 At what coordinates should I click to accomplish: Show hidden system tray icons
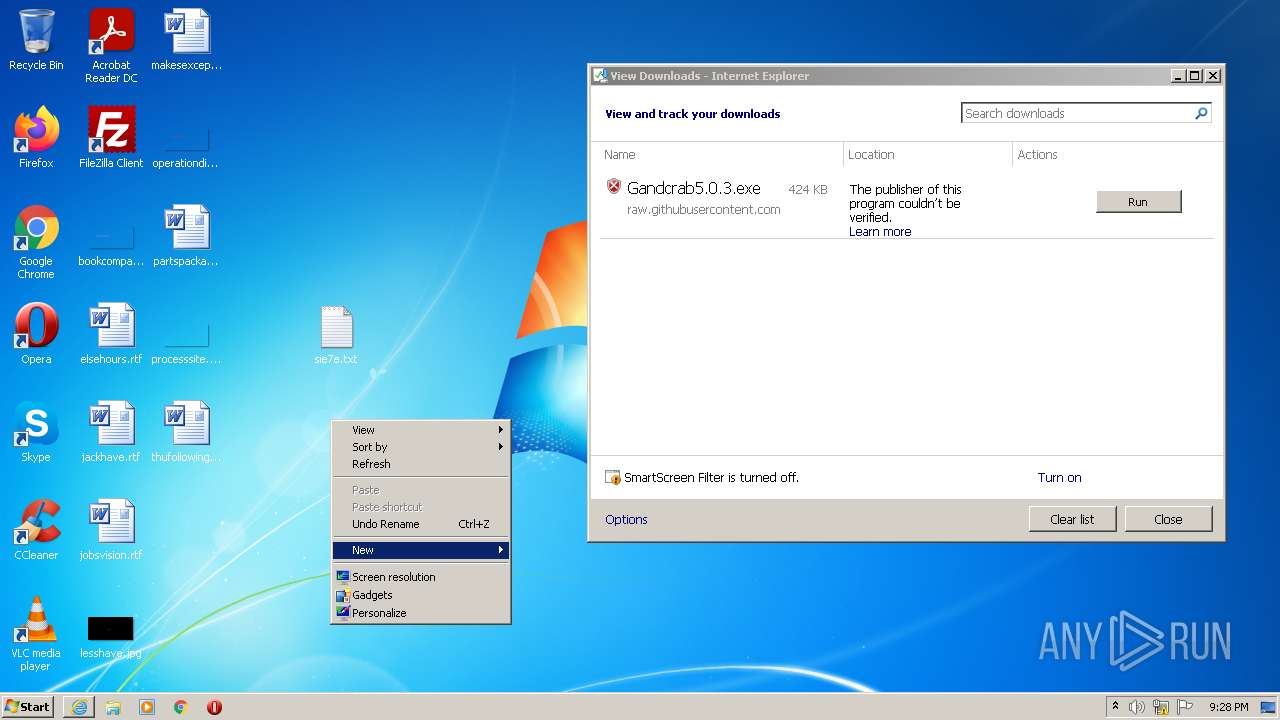(1116, 707)
